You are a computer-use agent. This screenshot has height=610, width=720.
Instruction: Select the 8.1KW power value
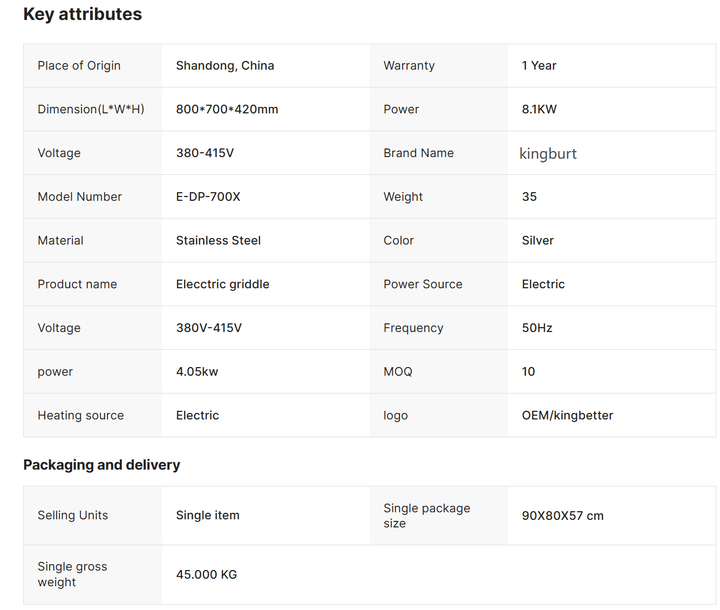point(539,109)
